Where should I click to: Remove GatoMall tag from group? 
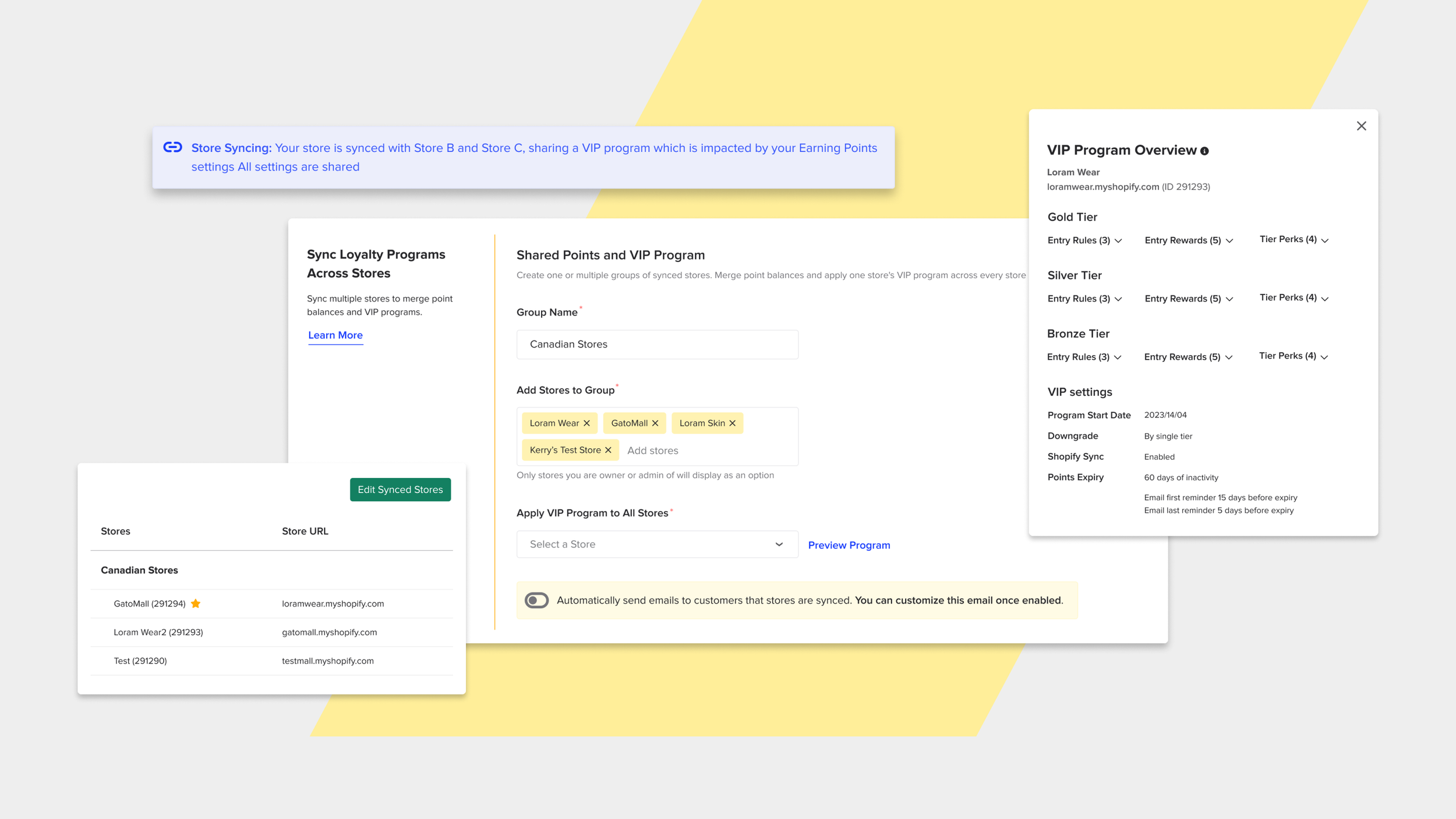(655, 423)
